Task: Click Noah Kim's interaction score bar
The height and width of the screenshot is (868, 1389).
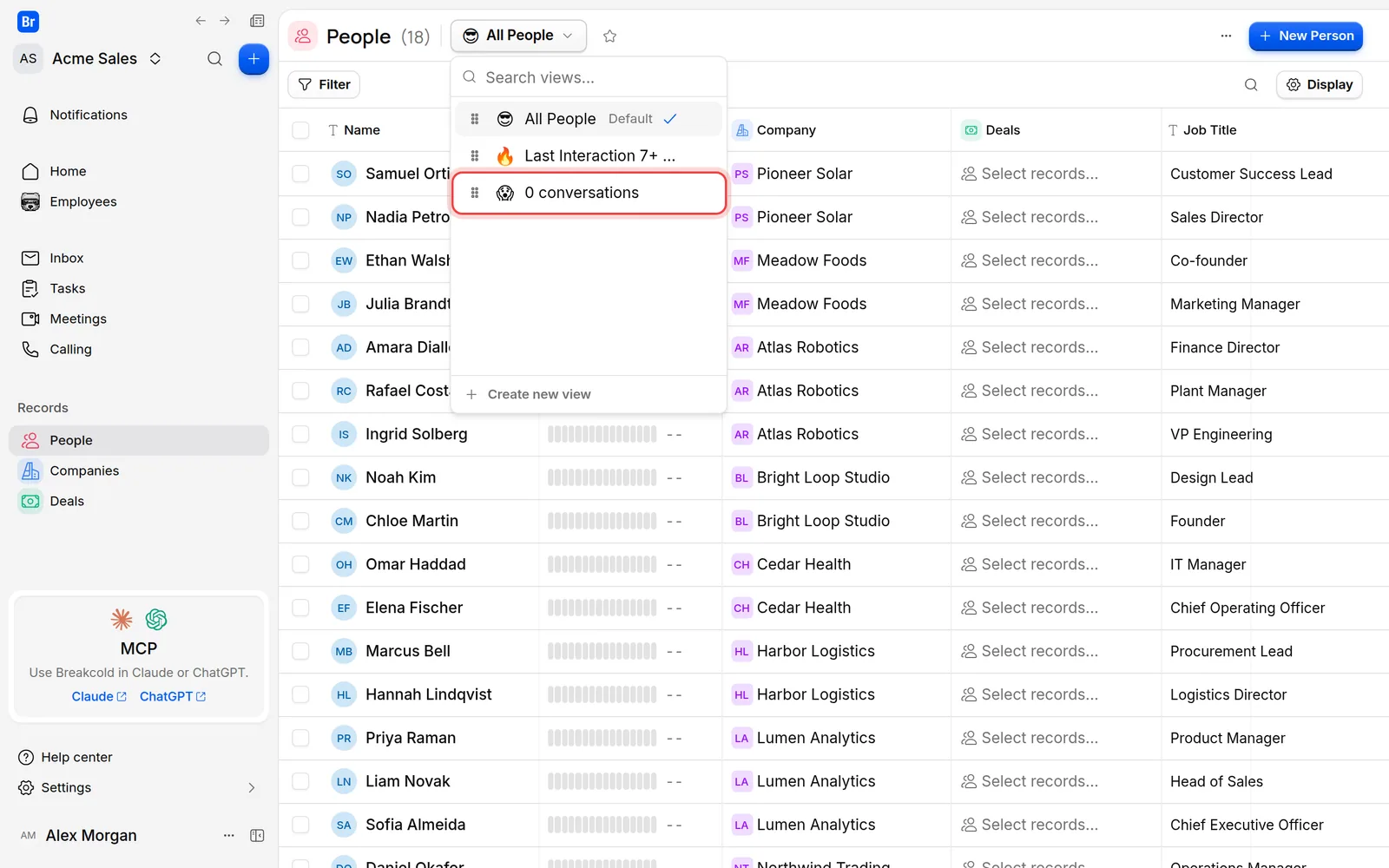Action: (x=602, y=477)
